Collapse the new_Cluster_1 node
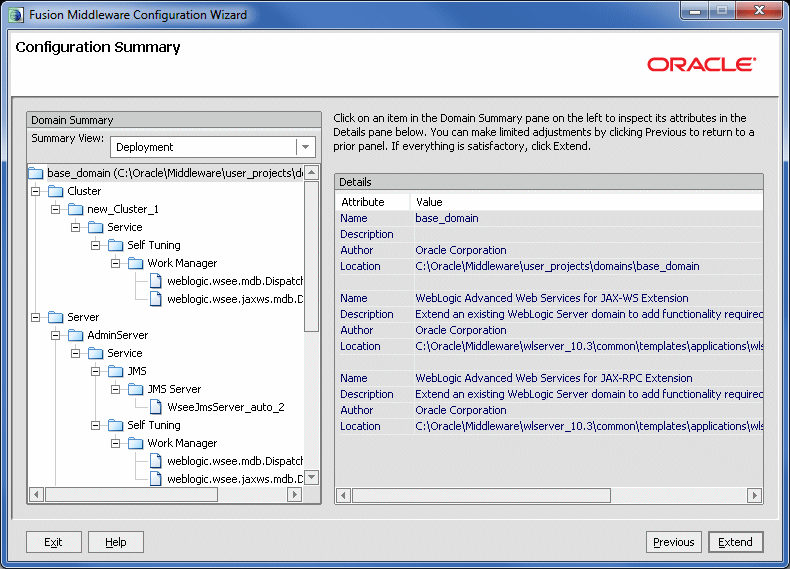The image size is (790, 569). point(55,209)
